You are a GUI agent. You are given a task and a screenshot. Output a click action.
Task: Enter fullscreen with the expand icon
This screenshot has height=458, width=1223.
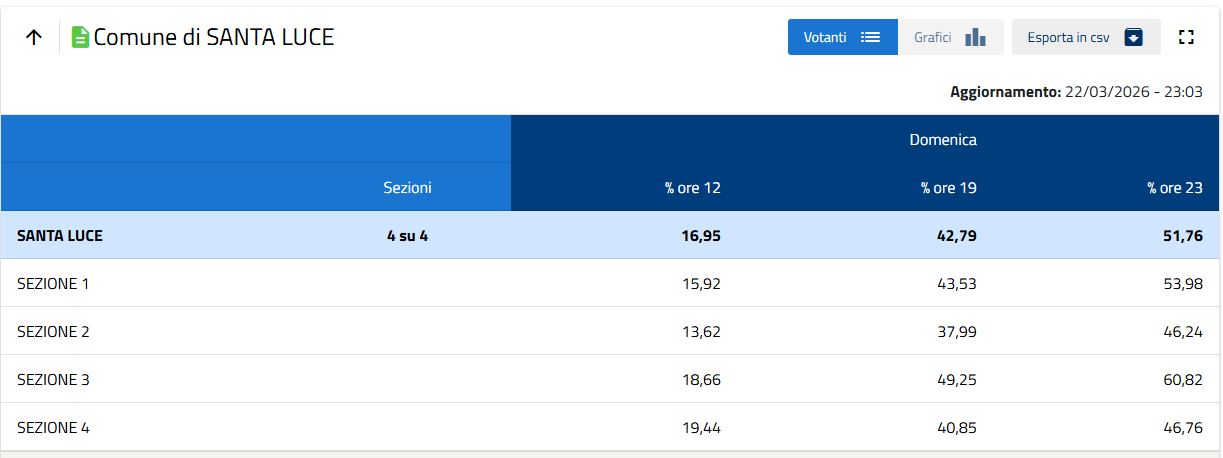[x=1187, y=38]
